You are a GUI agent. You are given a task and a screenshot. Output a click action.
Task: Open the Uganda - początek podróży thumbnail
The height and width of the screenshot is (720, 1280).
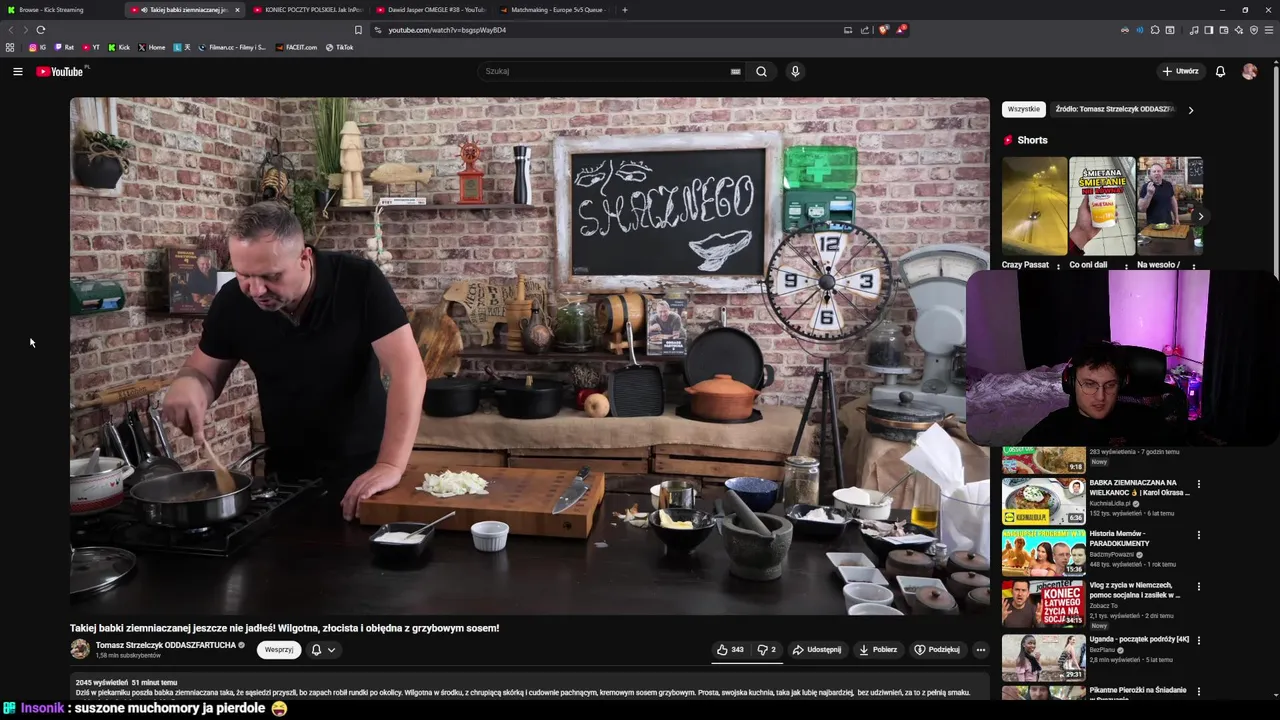pos(1043,657)
